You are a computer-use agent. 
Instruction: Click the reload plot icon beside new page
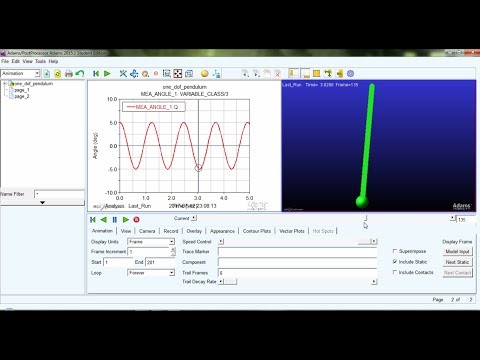58,74
